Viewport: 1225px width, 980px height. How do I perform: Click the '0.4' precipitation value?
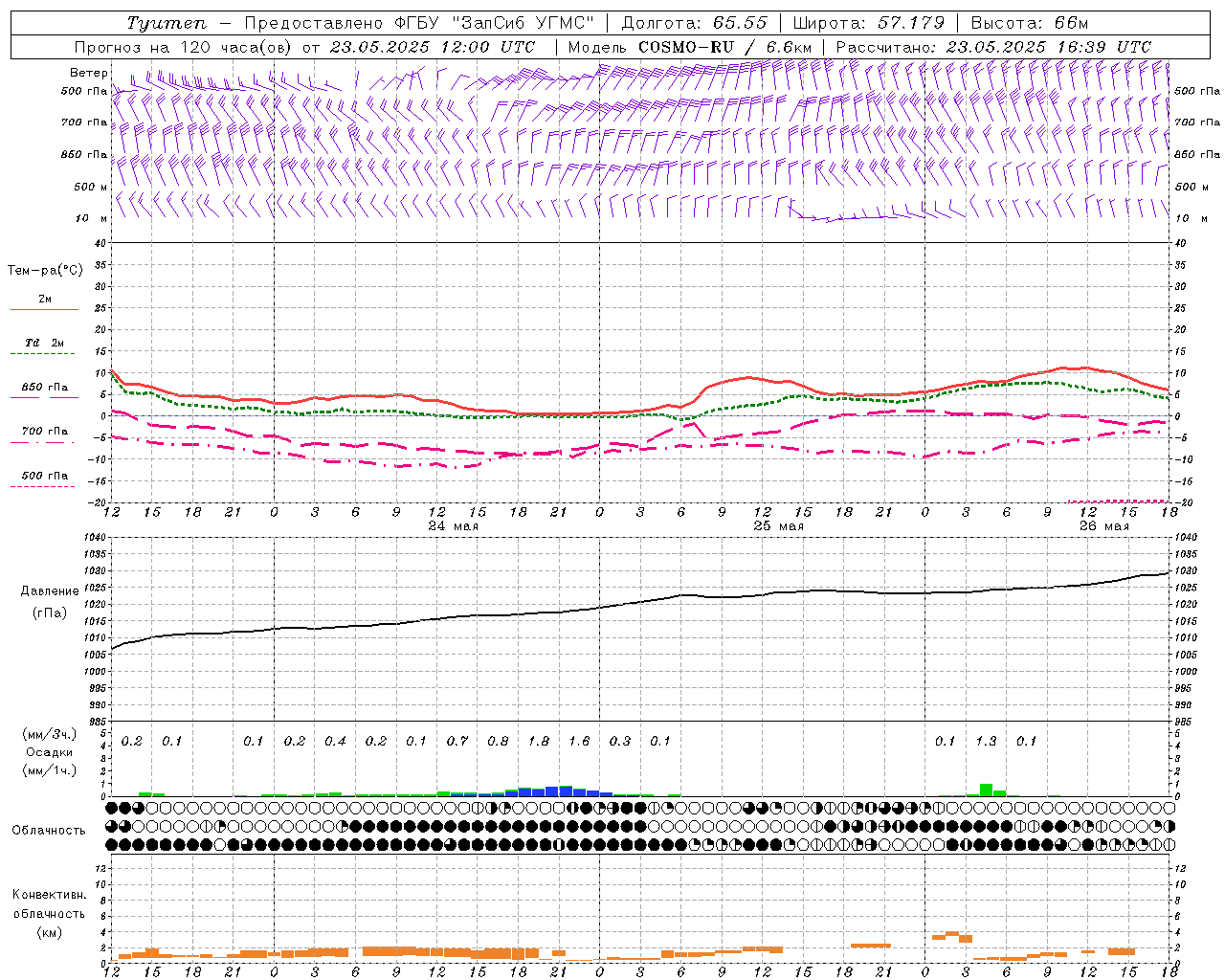[335, 742]
